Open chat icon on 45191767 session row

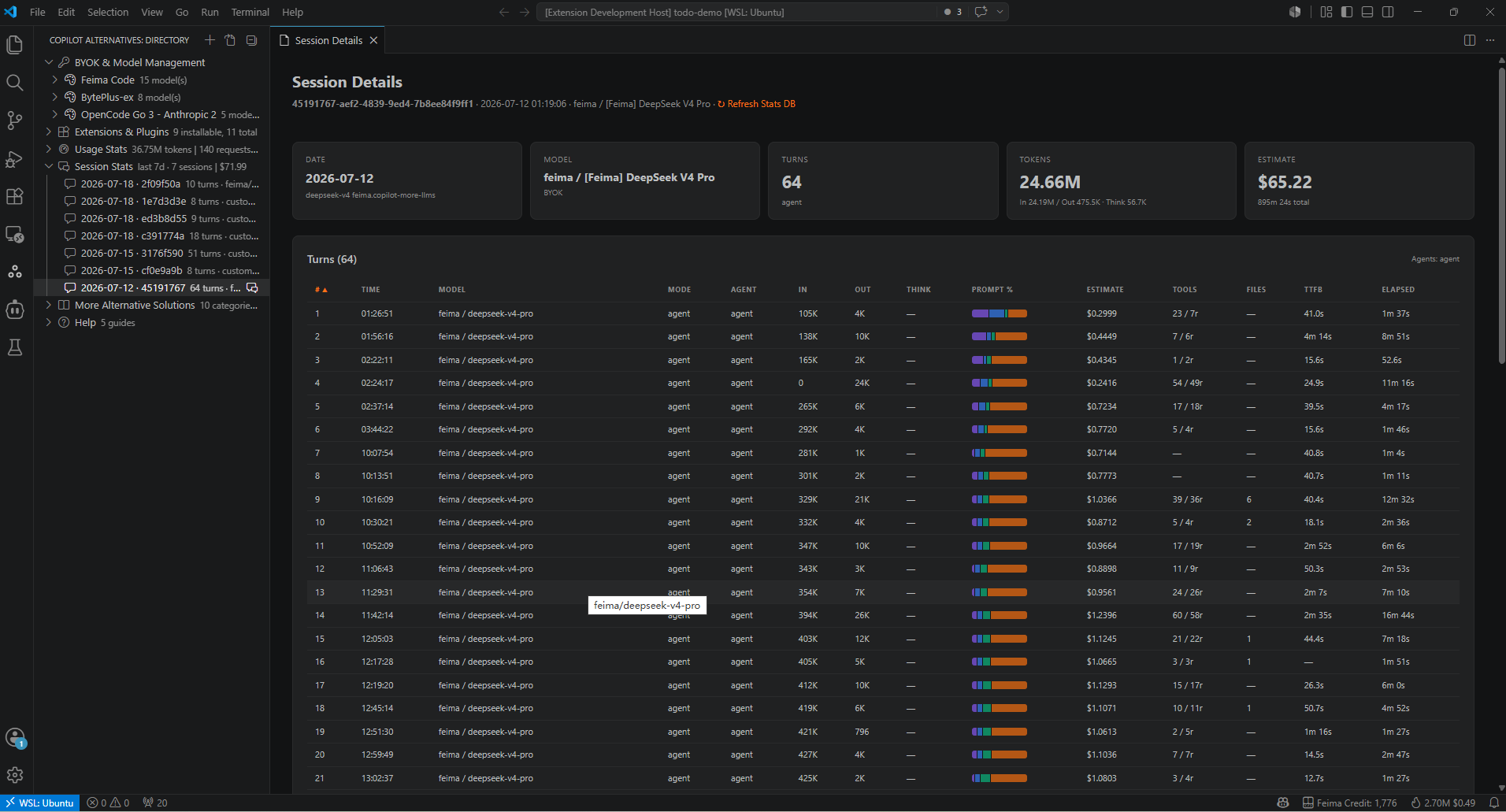[x=252, y=288]
